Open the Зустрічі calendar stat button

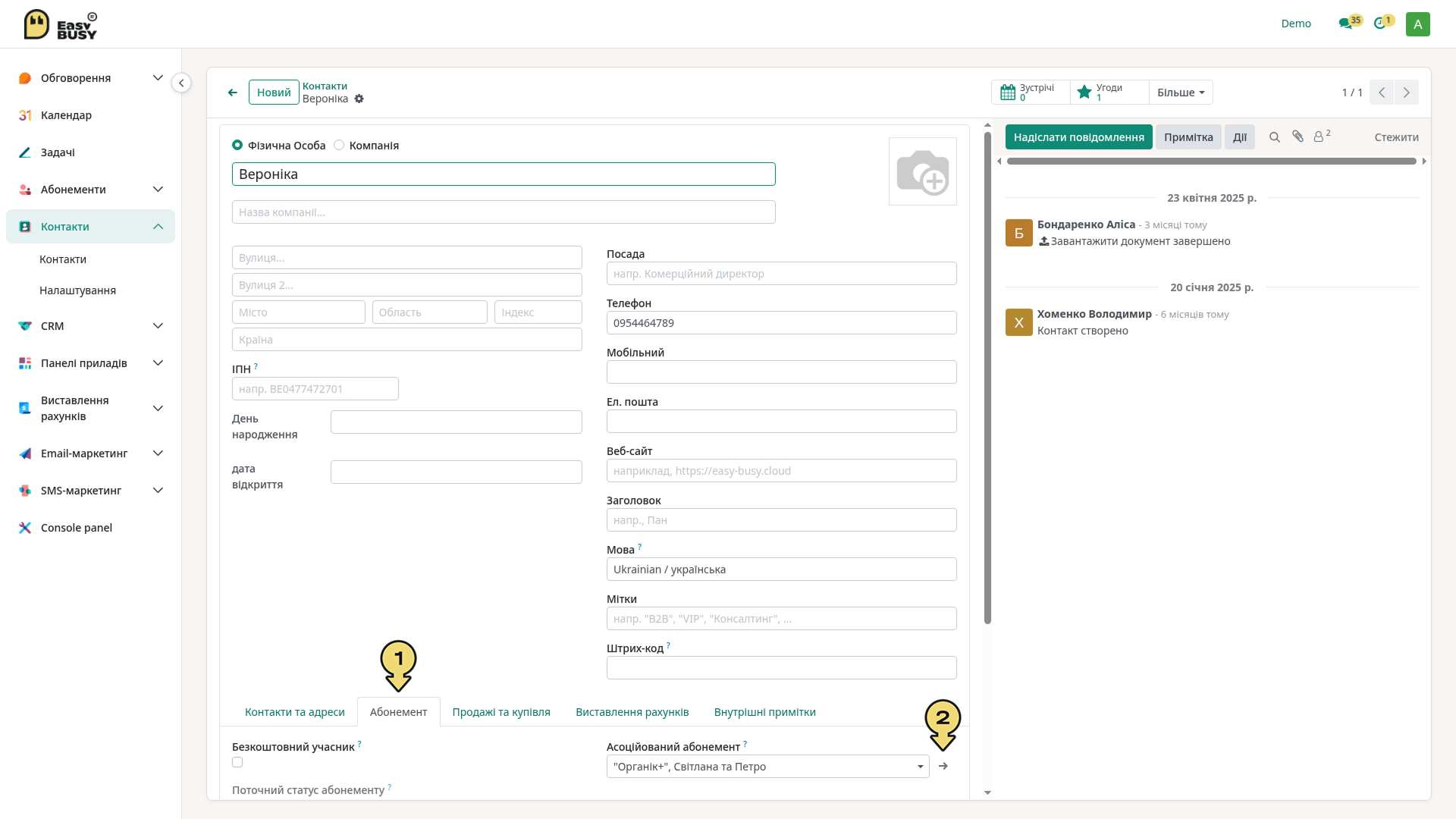click(x=1031, y=93)
